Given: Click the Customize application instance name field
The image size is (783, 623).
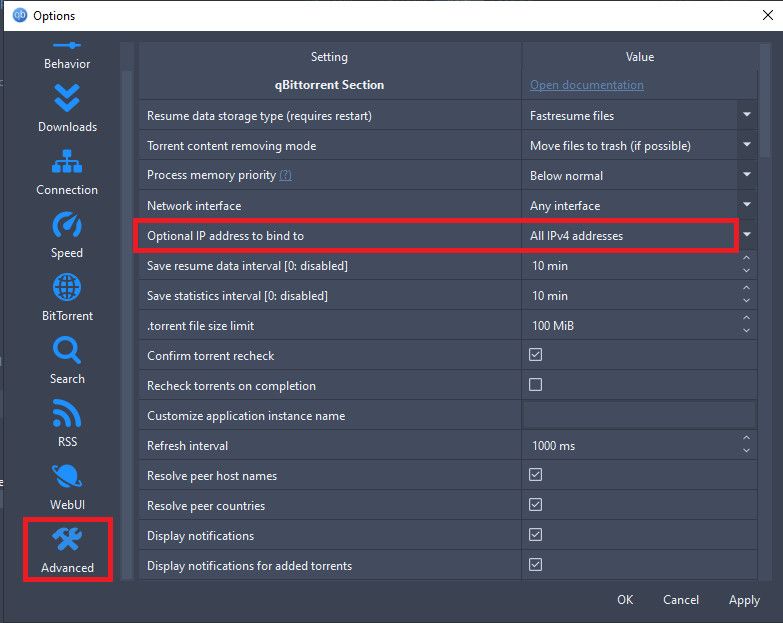Looking at the screenshot, I should pyautogui.click(x=639, y=415).
